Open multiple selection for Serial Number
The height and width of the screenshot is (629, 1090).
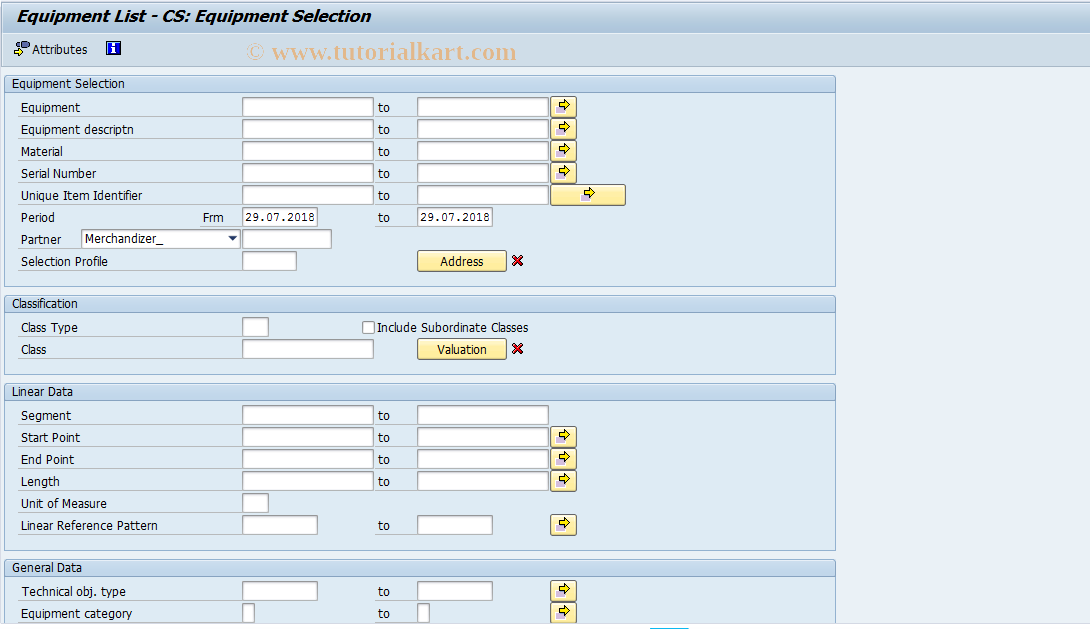click(563, 172)
